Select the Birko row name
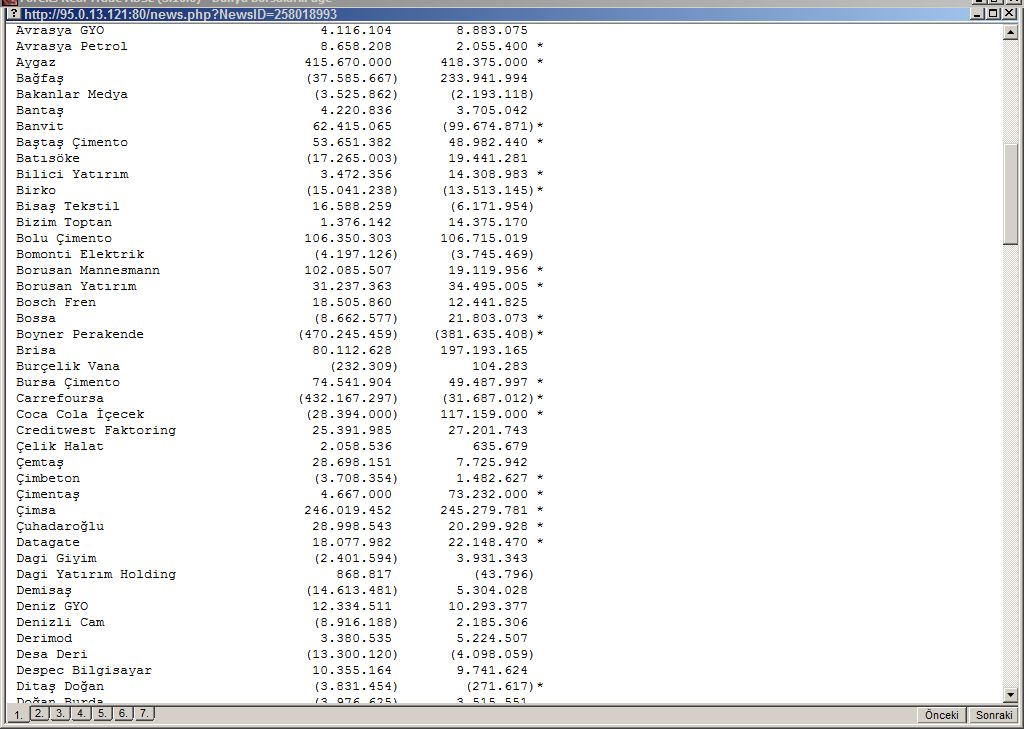The height and width of the screenshot is (729, 1024). (36, 190)
